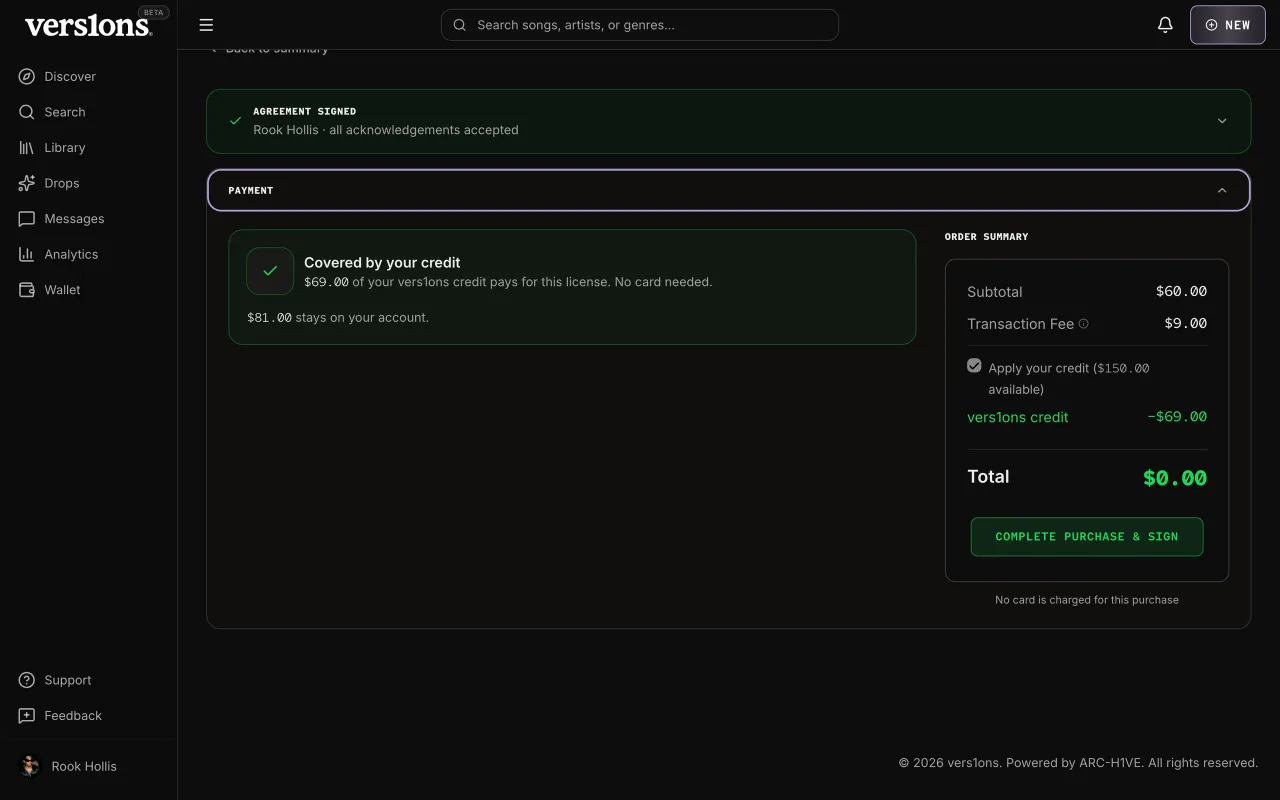The height and width of the screenshot is (800, 1280).
Task: Expand the Agreement Signed section chevron
Action: coord(1222,121)
